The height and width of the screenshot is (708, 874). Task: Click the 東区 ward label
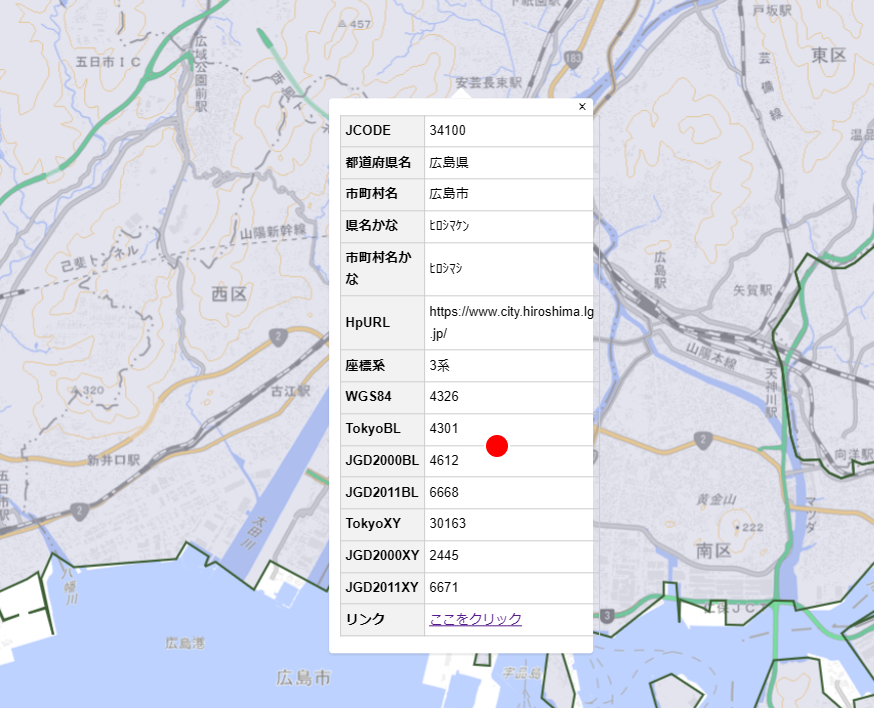tap(829, 53)
